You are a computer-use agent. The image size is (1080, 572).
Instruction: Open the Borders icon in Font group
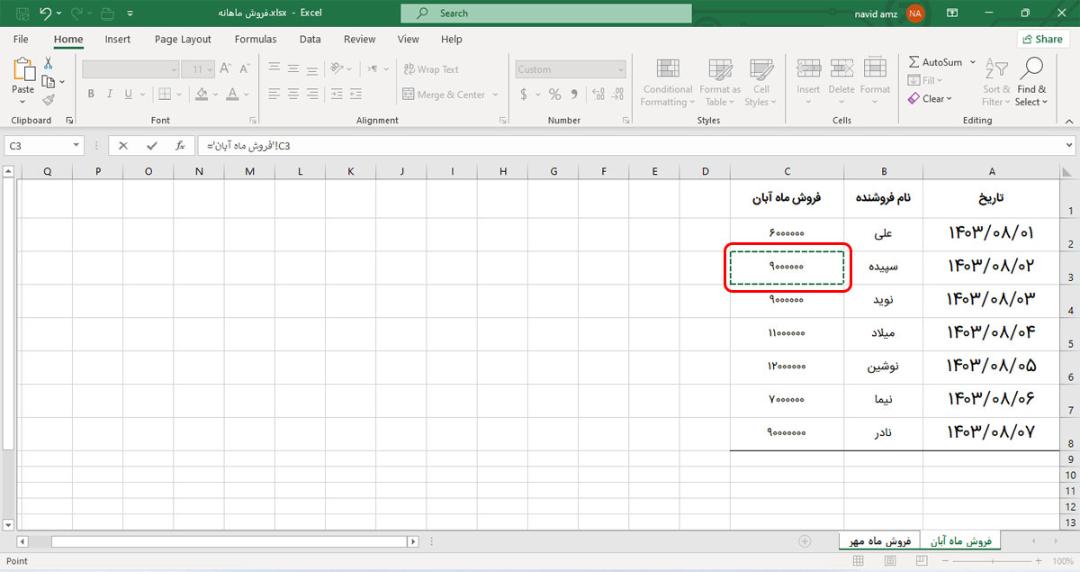coord(165,94)
